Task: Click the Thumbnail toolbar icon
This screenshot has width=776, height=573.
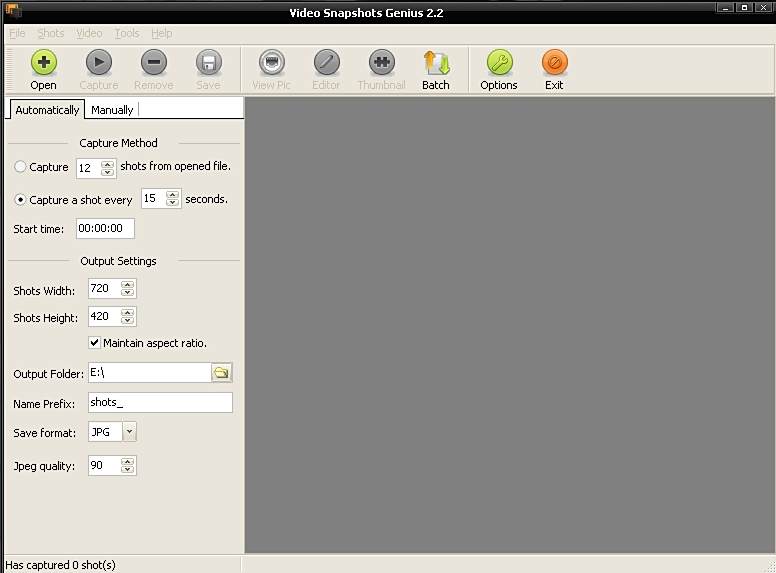Action: [x=382, y=62]
